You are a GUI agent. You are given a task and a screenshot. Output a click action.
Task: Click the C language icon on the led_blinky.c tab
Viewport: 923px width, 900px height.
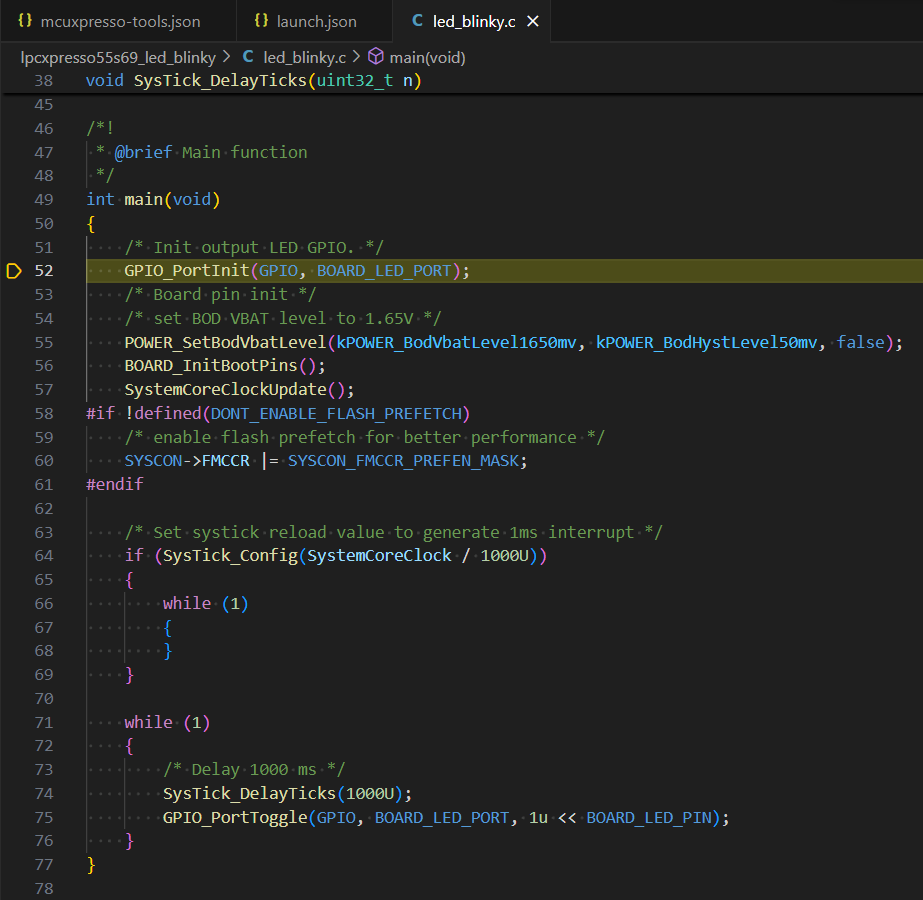tap(417, 20)
